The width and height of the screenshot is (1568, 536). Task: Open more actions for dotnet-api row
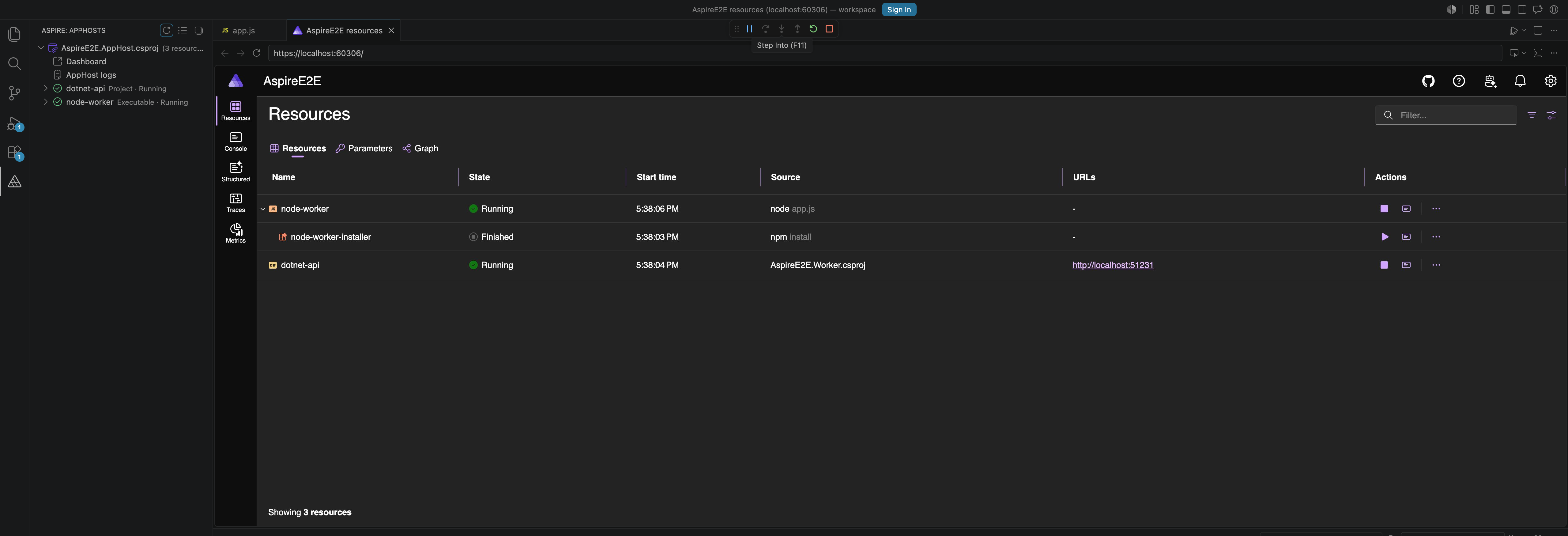(1436, 265)
